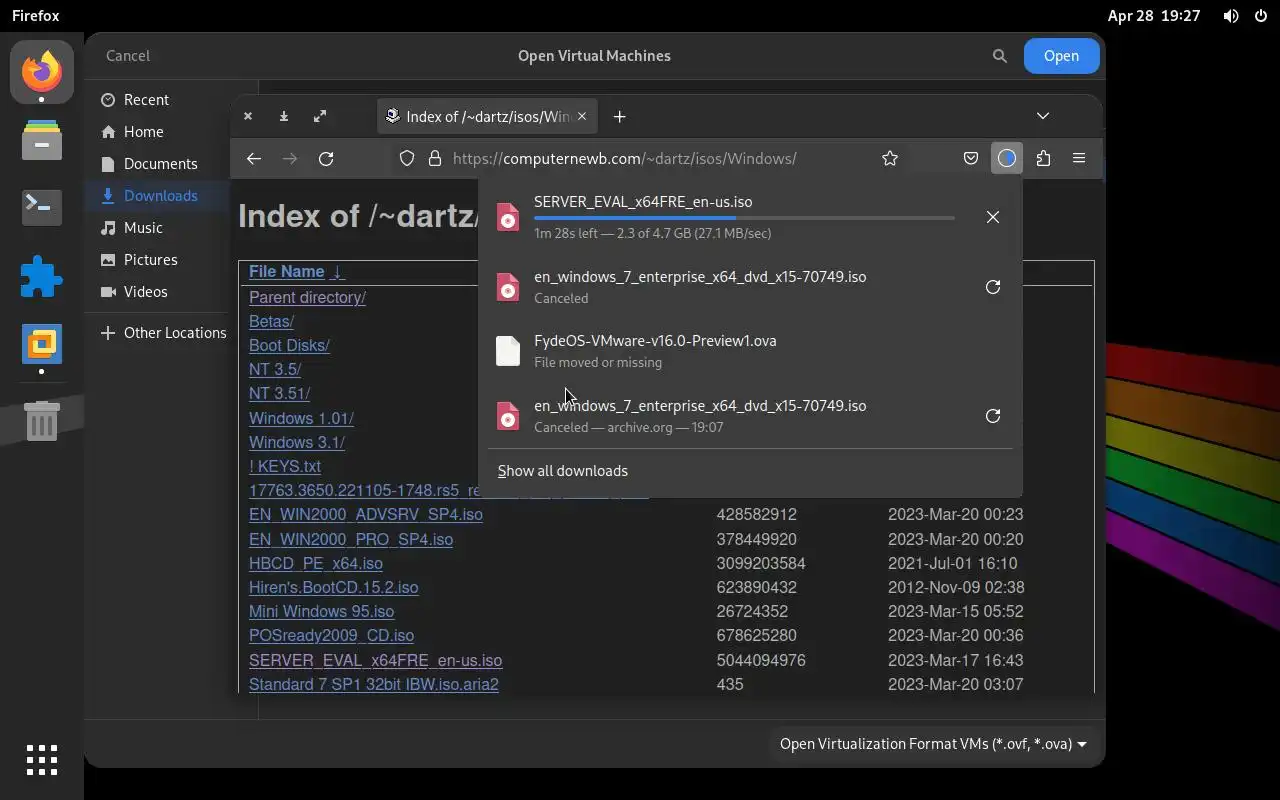Click Show all downloads
Viewport: 1280px width, 800px height.
(563, 471)
